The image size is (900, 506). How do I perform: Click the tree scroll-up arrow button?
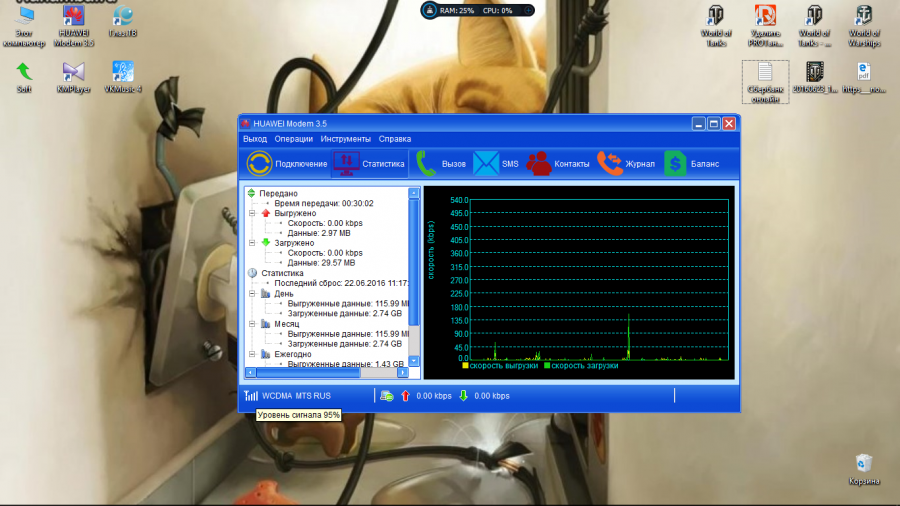pos(414,193)
